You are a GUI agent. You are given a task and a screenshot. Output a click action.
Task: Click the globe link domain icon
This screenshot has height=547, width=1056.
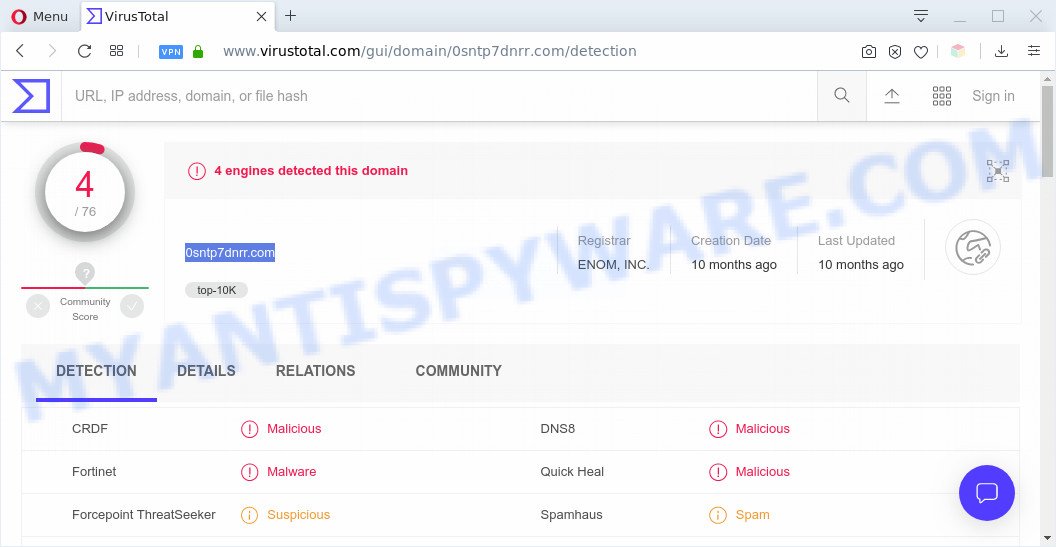[x=972, y=247]
